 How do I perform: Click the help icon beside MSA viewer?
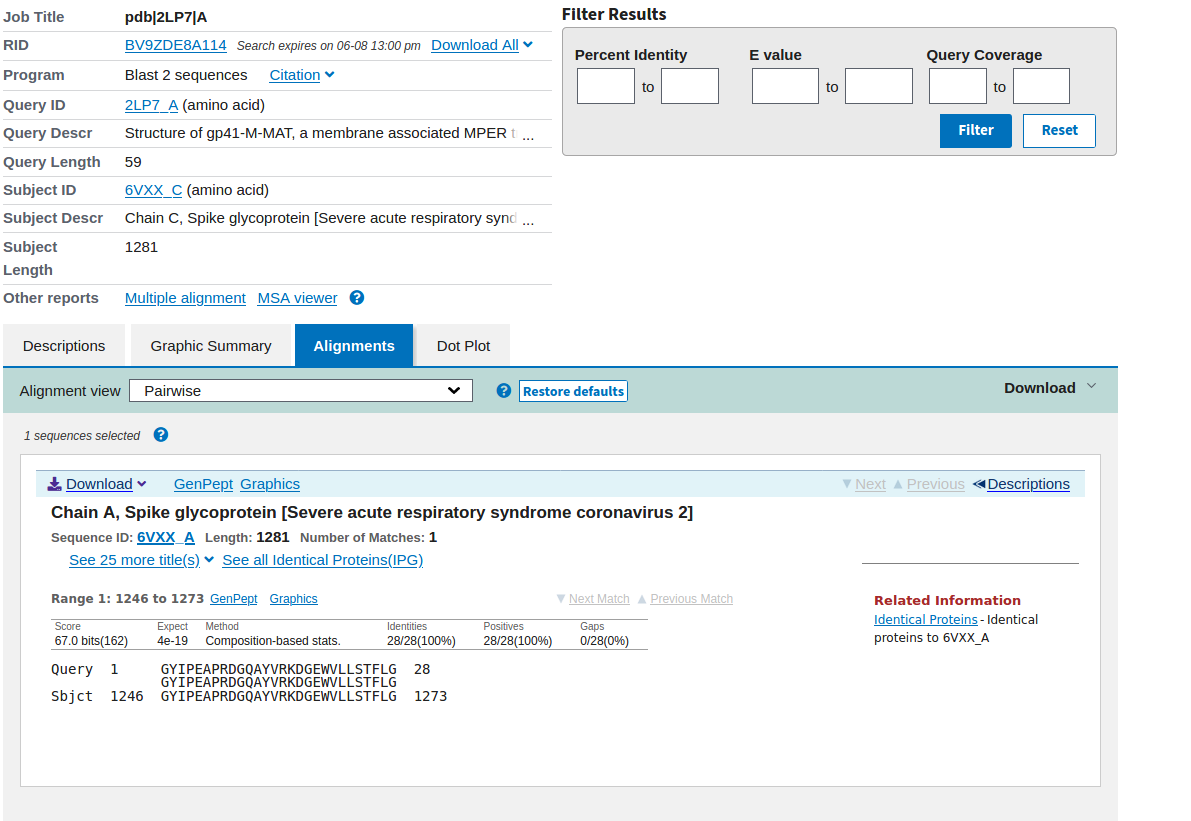(x=356, y=298)
